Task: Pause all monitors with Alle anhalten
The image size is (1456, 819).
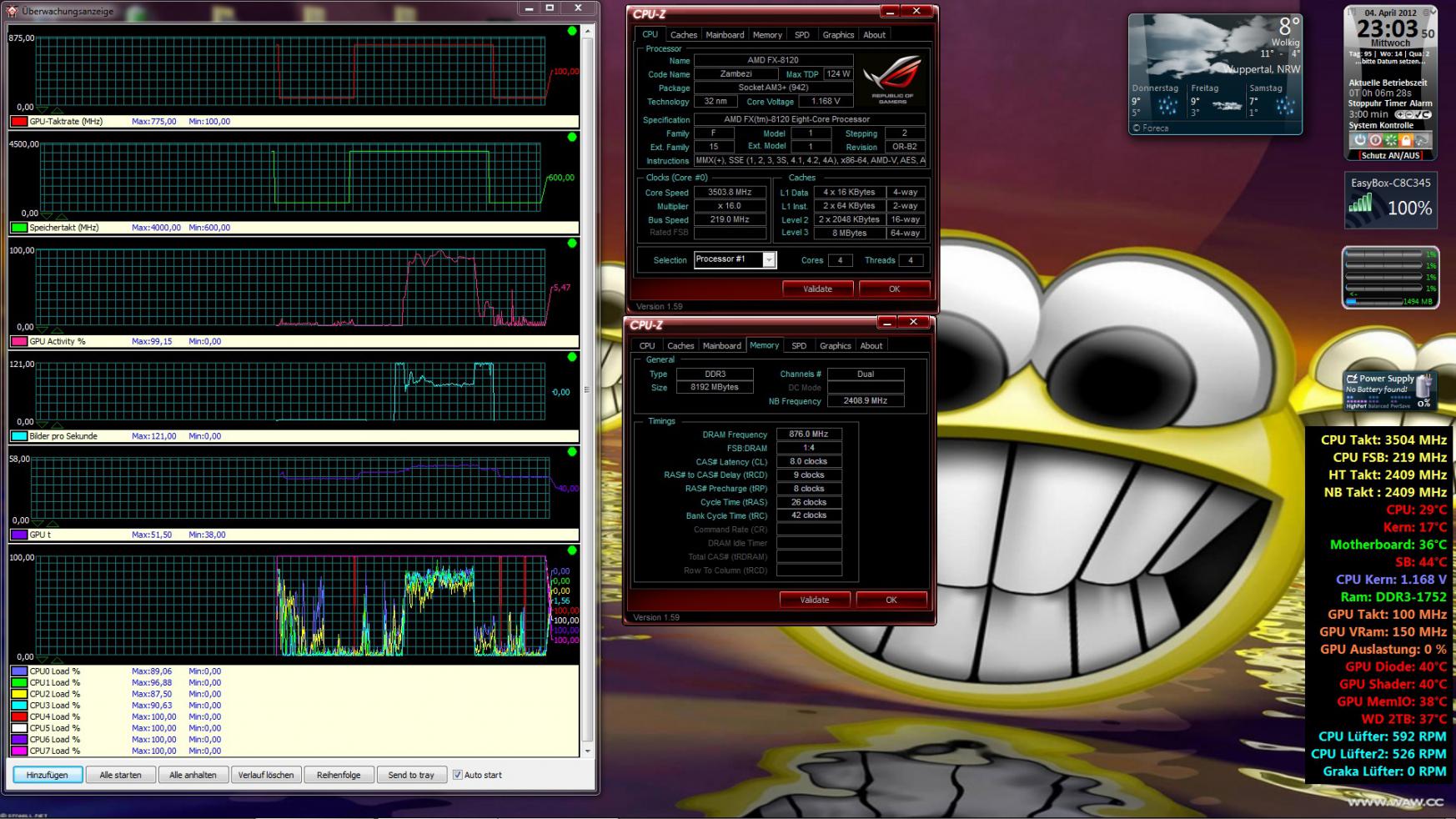Action: point(193,775)
